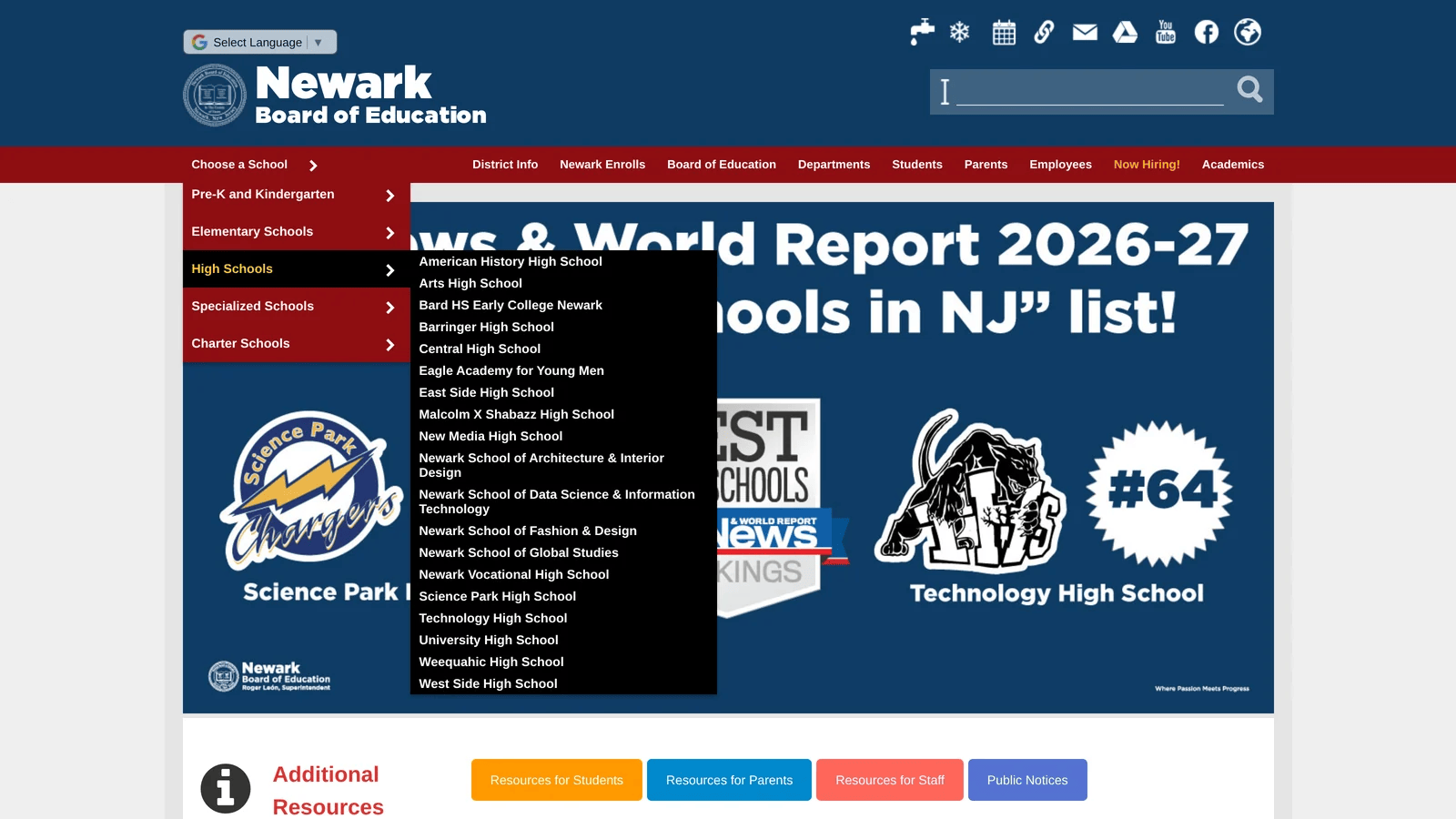Expand Elementary Schools submenu
Viewport: 1456px width, 819px height.
coord(297,232)
